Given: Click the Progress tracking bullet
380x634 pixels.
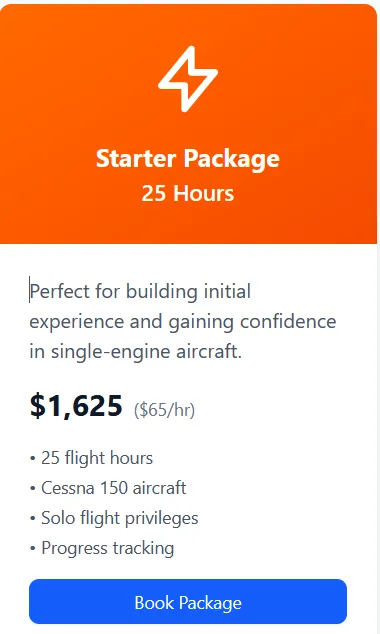Looking at the screenshot, I should click(x=102, y=548).
